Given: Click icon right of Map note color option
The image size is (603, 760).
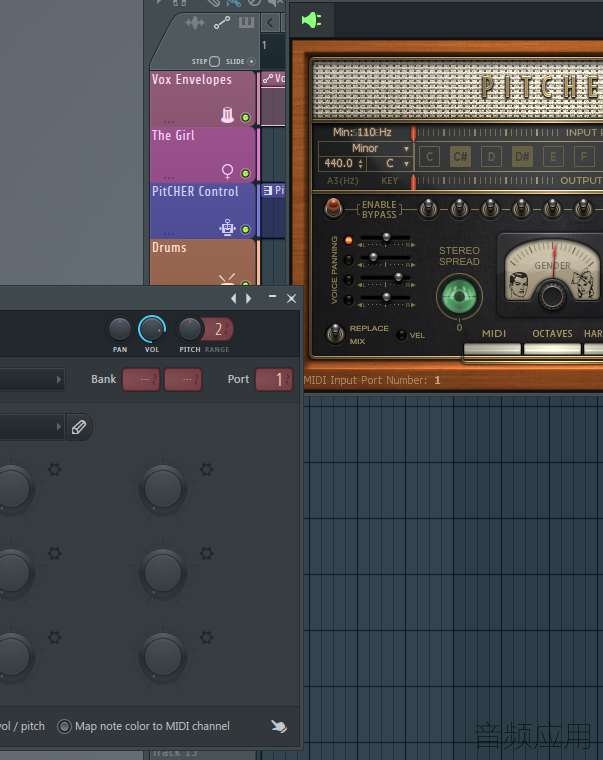Looking at the screenshot, I should (x=279, y=726).
